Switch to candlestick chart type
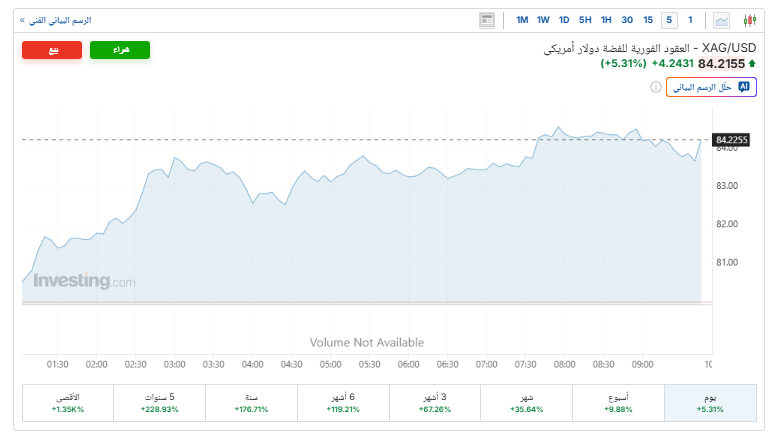775x435 pixels. point(748,20)
